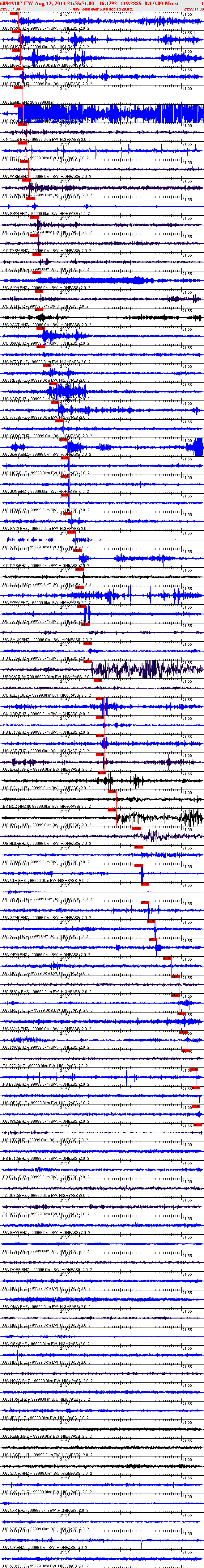Select the PB B026 EHZ trace label
The width and height of the screenshot is (204, 1568).
point(48,659)
